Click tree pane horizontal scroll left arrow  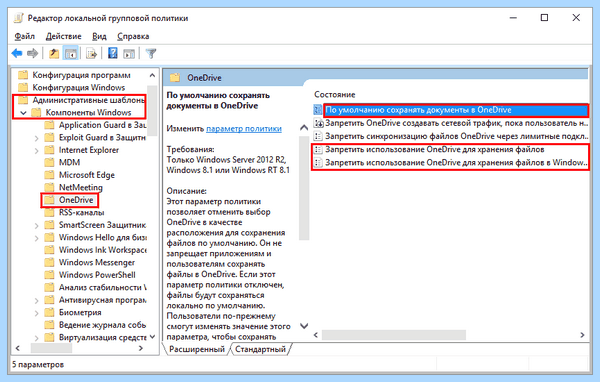17,348
